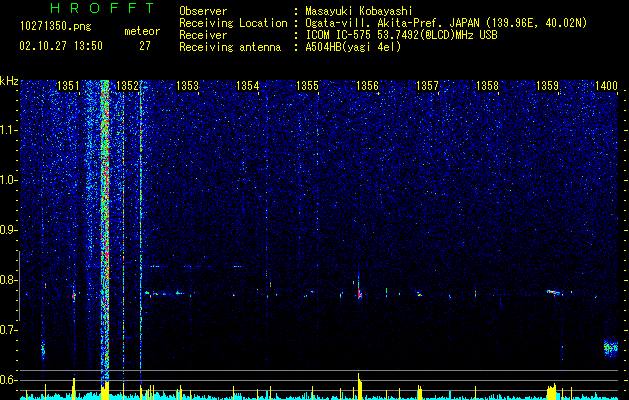
Task: Click the A504HB(yagi 4el) antenna text
Action: tap(353, 47)
